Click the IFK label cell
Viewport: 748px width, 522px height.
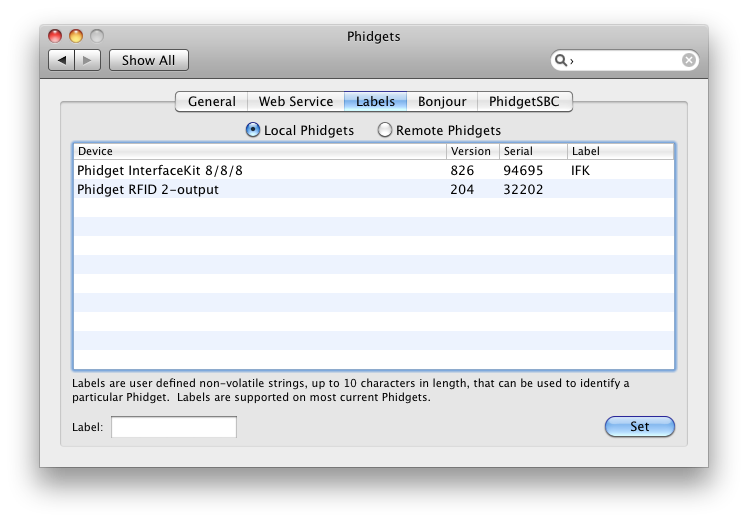pyautogui.click(x=581, y=170)
